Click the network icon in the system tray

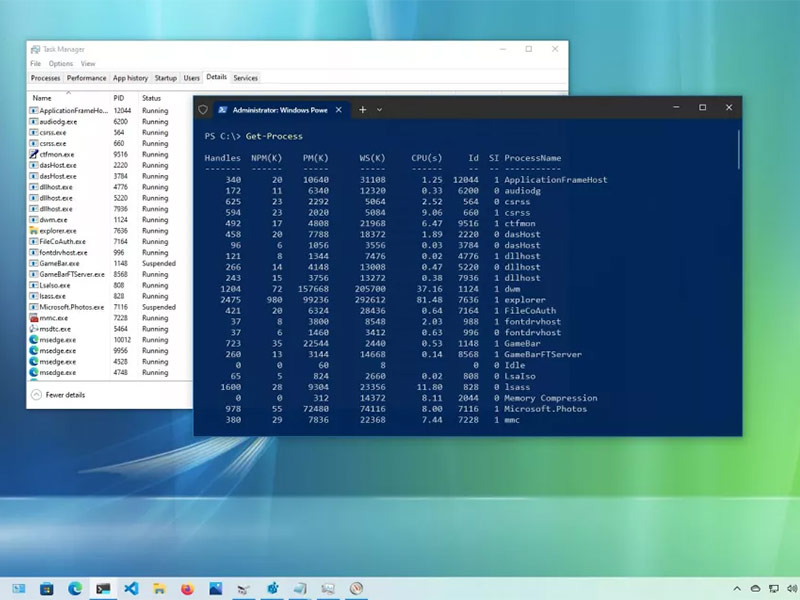774,589
